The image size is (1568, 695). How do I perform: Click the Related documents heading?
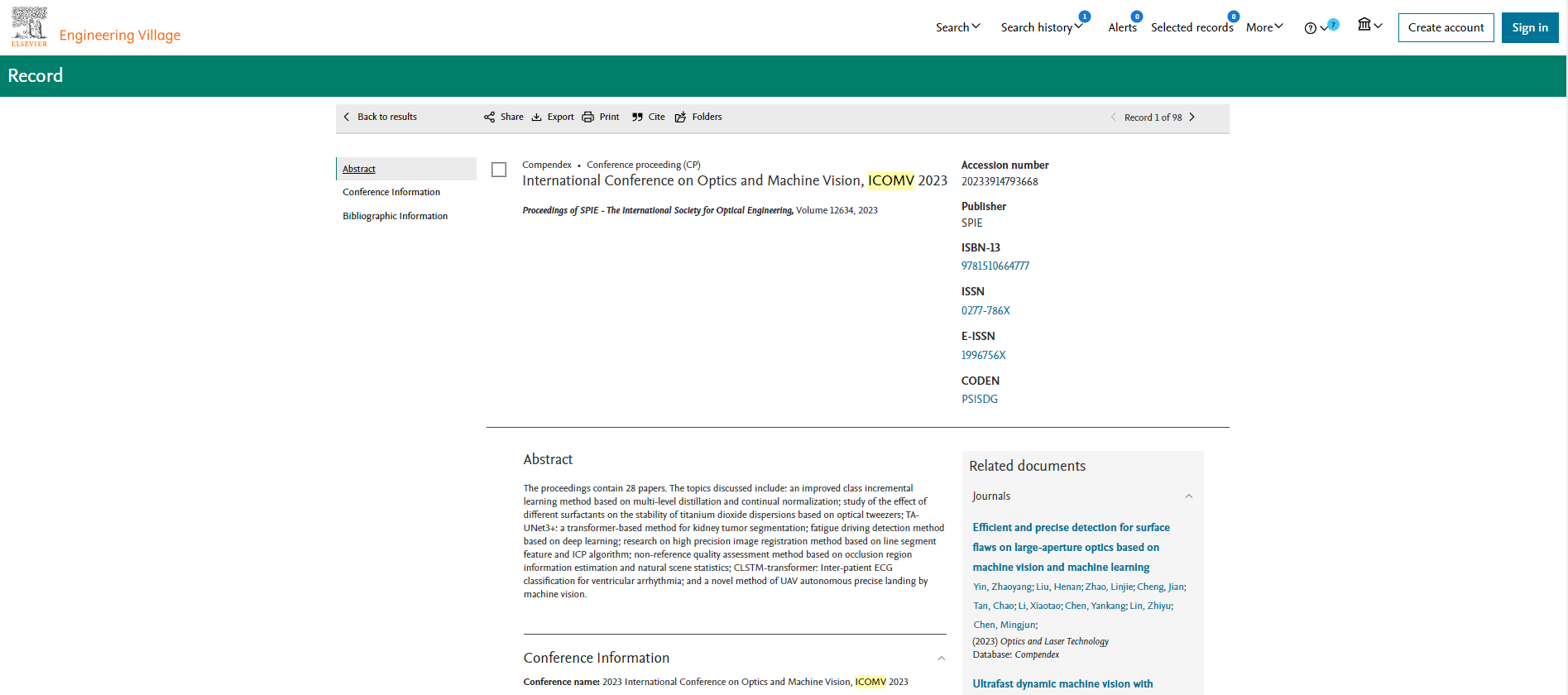point(1027,466)
